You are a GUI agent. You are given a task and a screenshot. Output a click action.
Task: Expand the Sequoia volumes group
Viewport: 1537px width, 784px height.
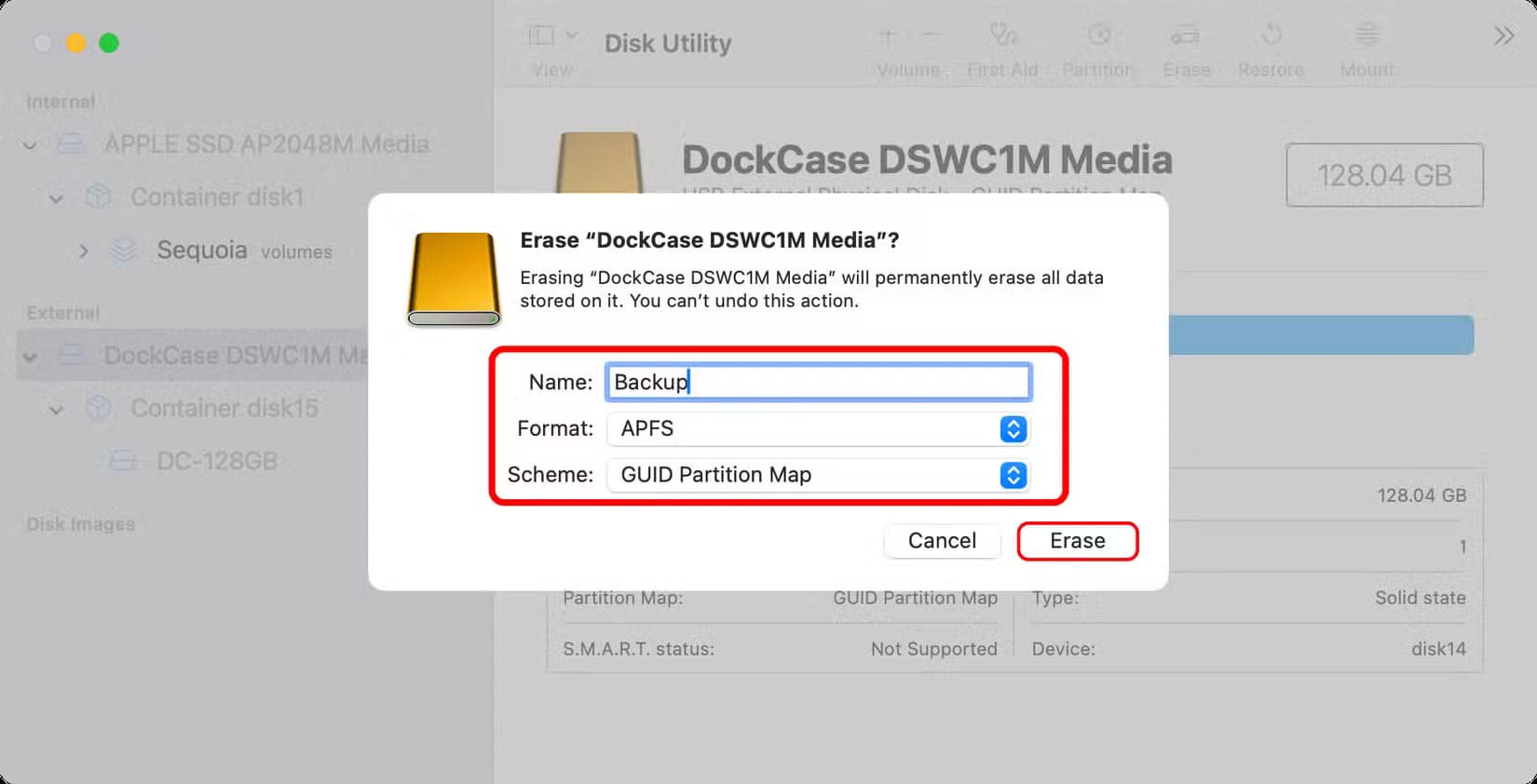(84, 250)
